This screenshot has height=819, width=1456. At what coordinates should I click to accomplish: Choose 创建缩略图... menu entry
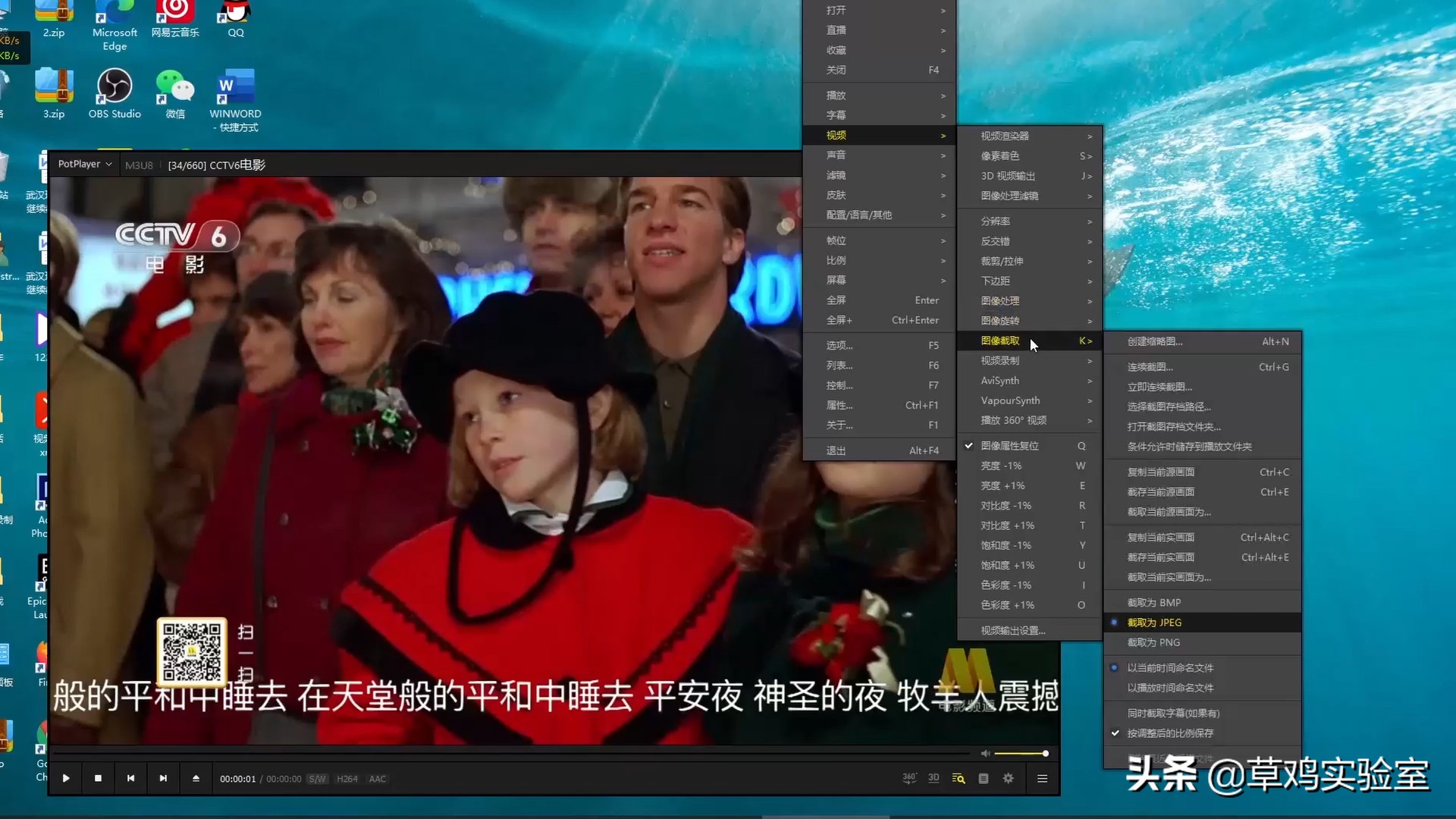[x=1203, y=341]
